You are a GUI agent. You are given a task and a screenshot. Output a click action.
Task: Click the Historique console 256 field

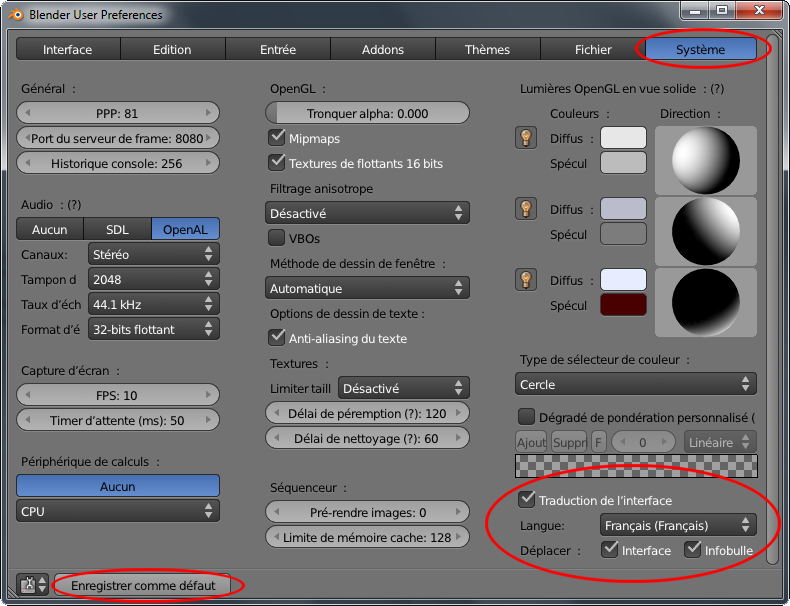point(118,163)
